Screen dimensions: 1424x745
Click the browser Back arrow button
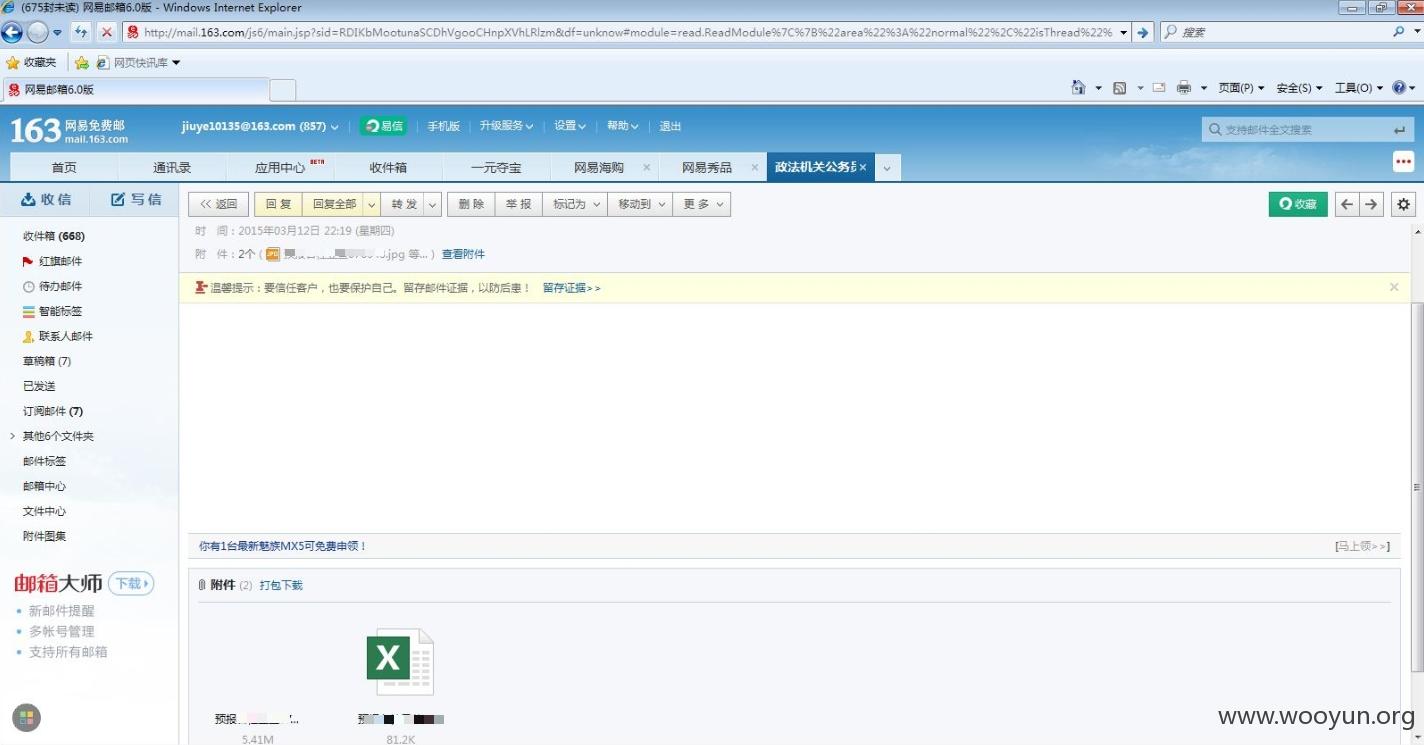(x=12, y=32)
